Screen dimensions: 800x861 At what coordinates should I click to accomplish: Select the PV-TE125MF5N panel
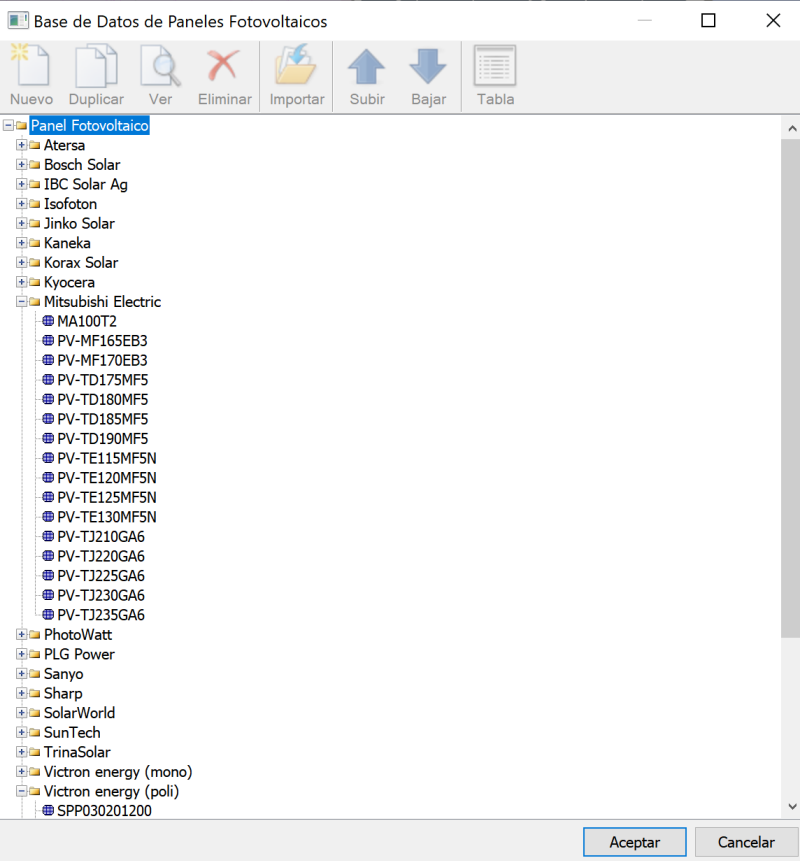(x=107, y=497)
